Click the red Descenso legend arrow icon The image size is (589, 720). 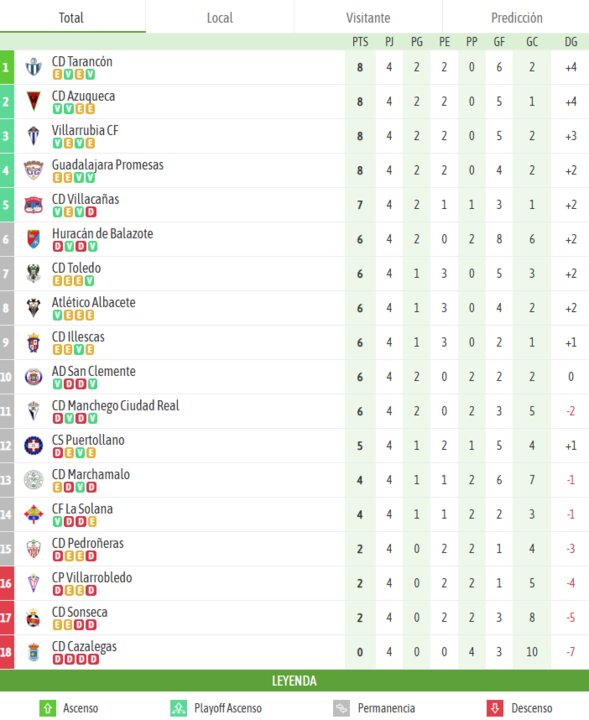[495, 708]
